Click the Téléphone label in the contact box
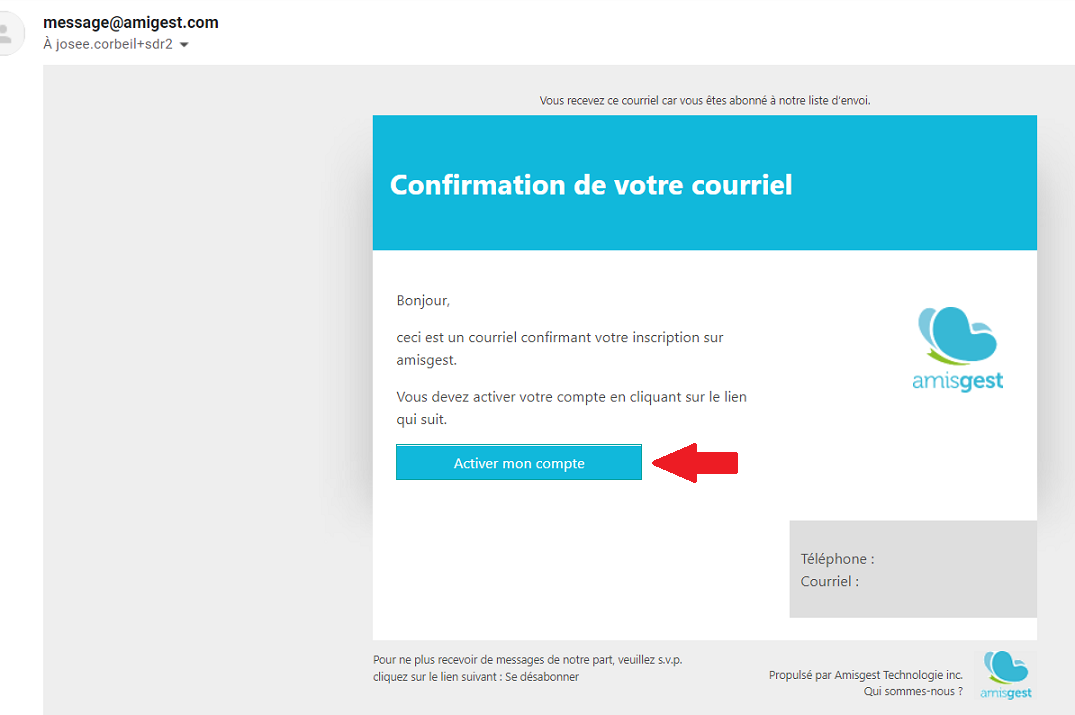 837,559
